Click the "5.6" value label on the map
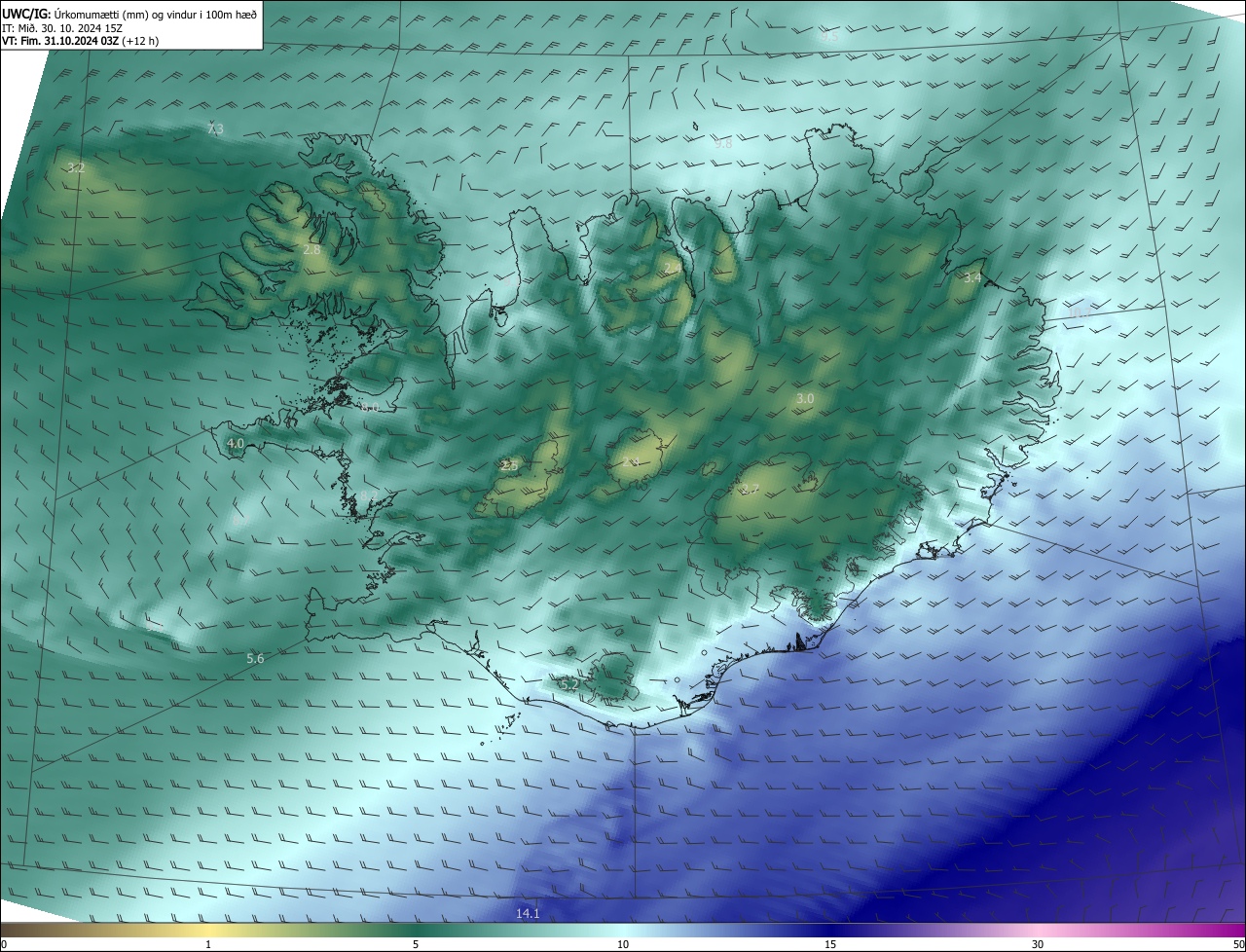This screenshot has width=1246, height=952. 255,659
